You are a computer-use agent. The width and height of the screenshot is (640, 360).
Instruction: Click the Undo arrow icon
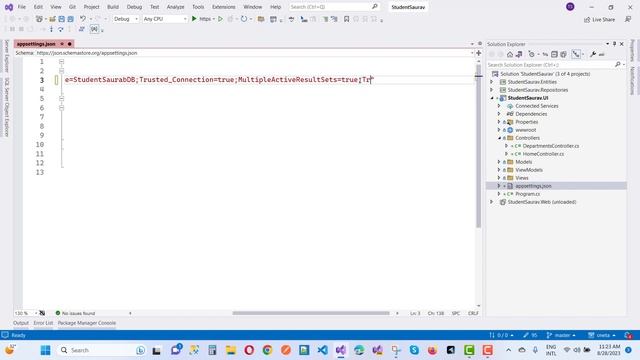click(x=83, y=19)
